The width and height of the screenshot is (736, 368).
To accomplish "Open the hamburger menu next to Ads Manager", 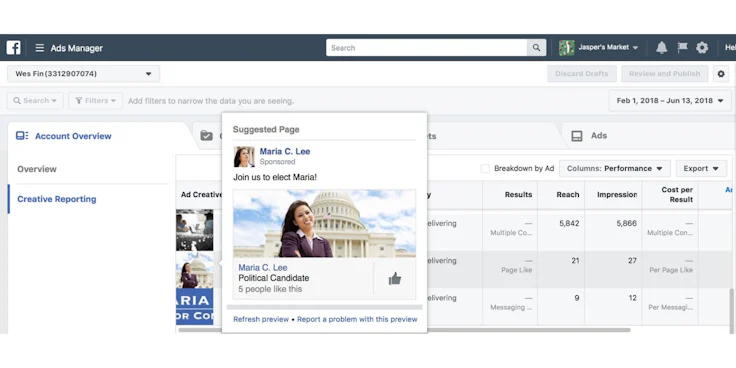I will click(40, 48).
